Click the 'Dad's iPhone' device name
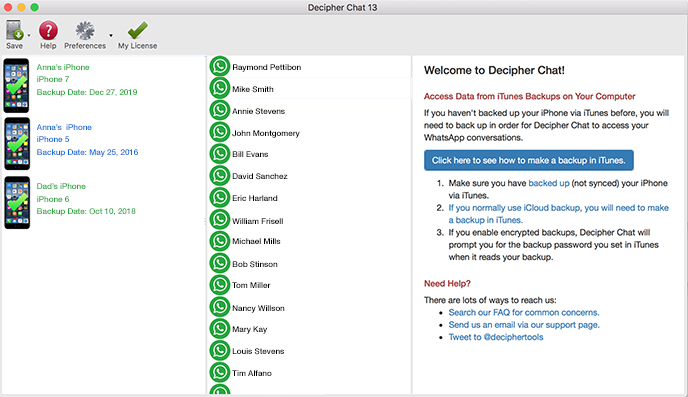The image size is (688, 397). tap(61, 186)
